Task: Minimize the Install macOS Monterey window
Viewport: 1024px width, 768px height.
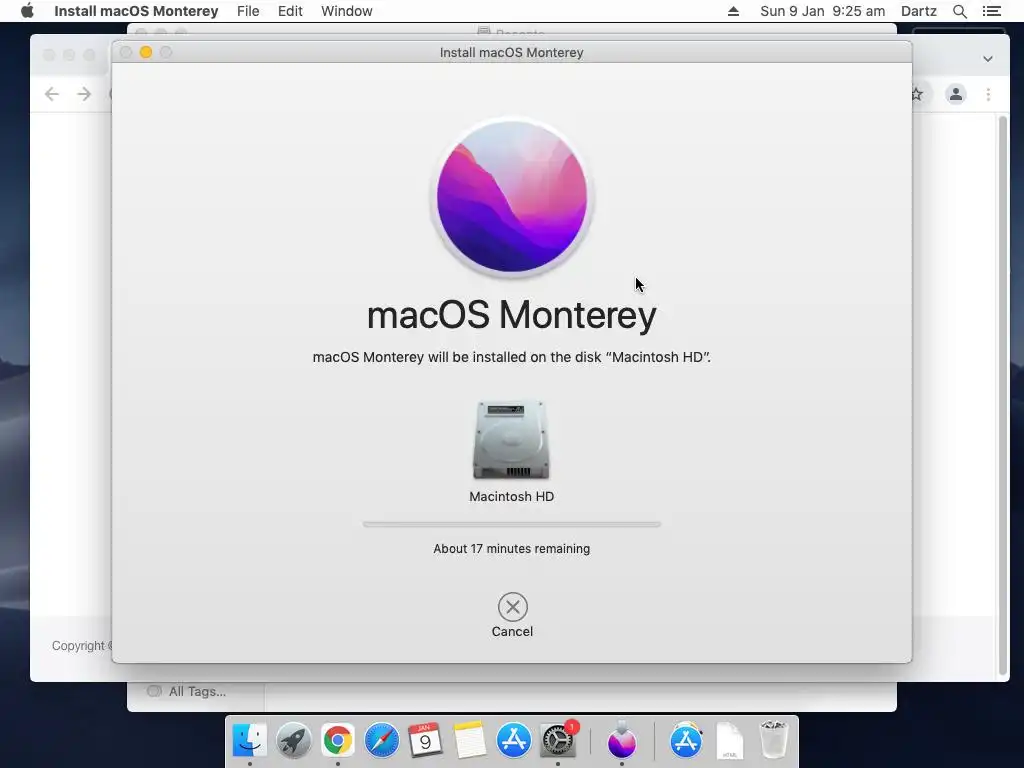Action: pos(146,52)
